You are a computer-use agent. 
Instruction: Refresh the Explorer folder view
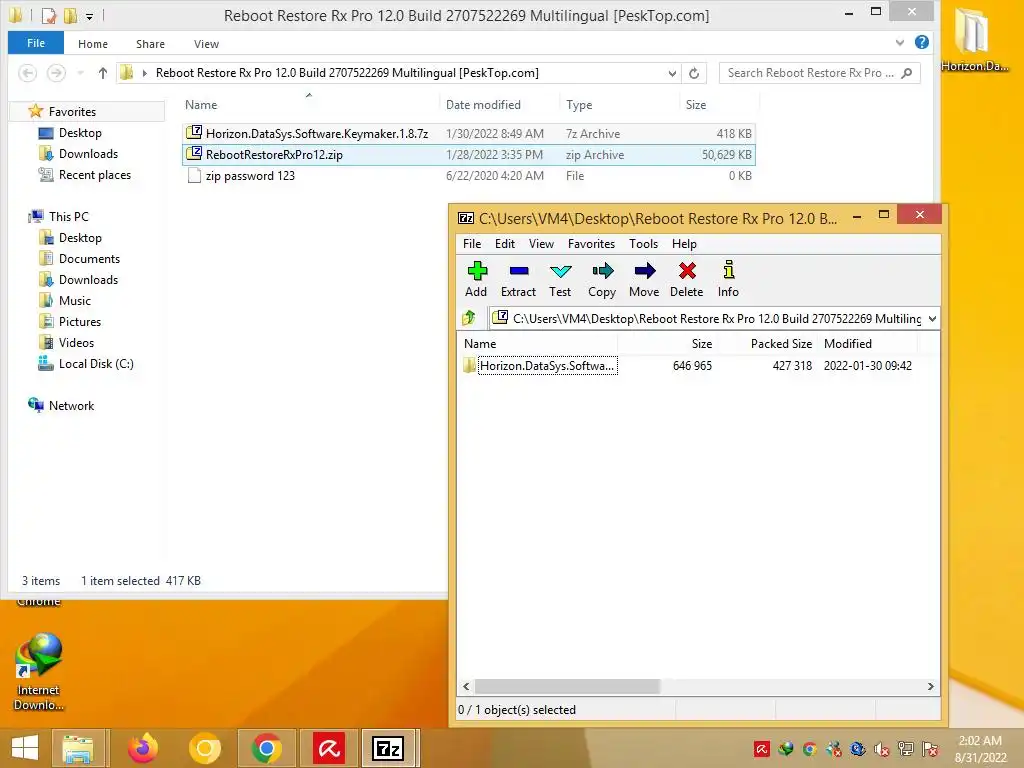[694, 73]
